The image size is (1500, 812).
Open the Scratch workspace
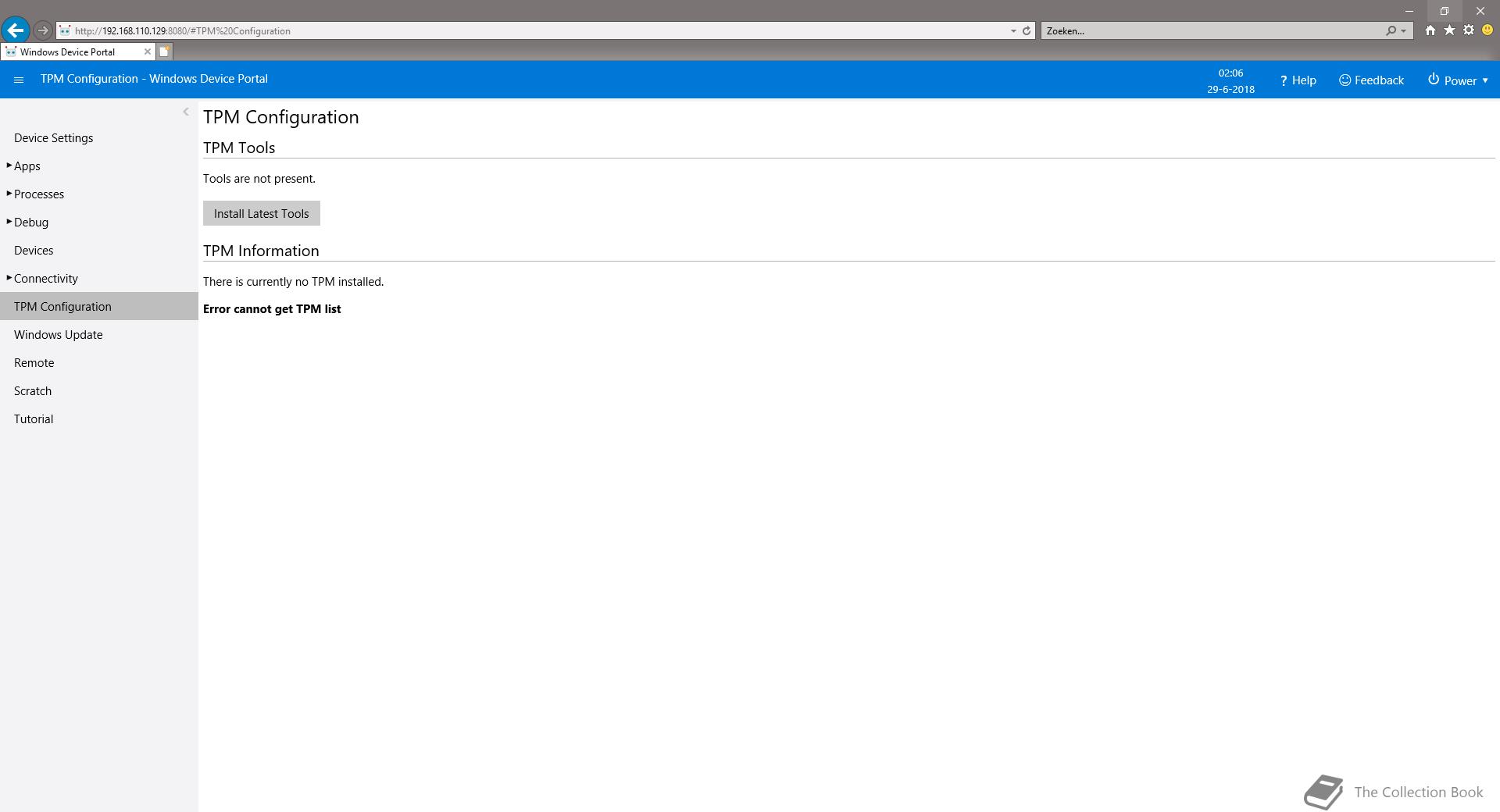pyautogui.click(x=33, y=391)
